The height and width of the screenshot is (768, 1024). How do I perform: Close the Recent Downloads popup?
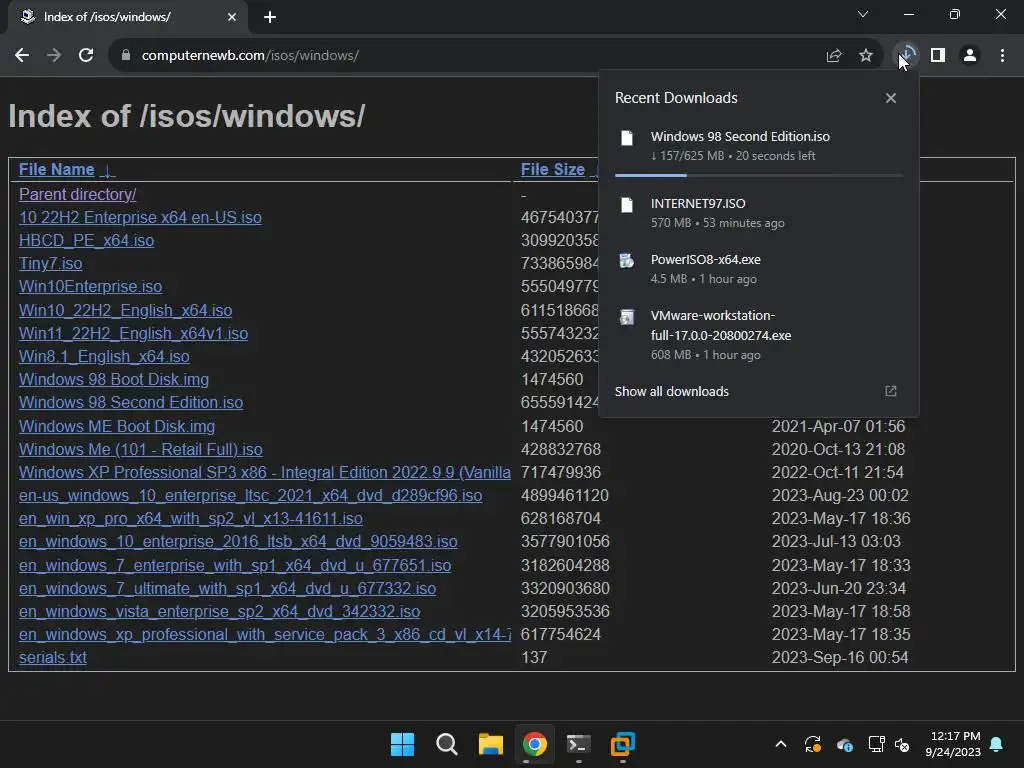pyautogui.click(x=891, y=98)
